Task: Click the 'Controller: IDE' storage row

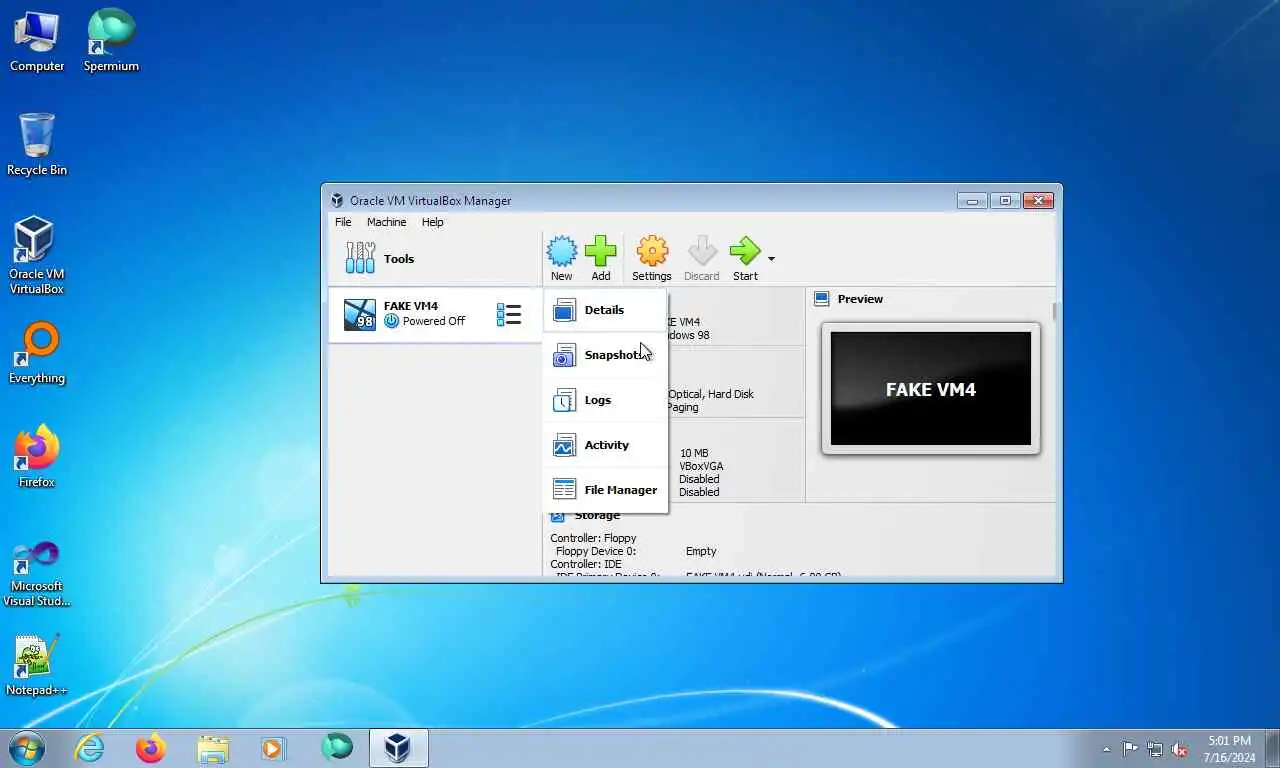Action: [x=586, y=564]
